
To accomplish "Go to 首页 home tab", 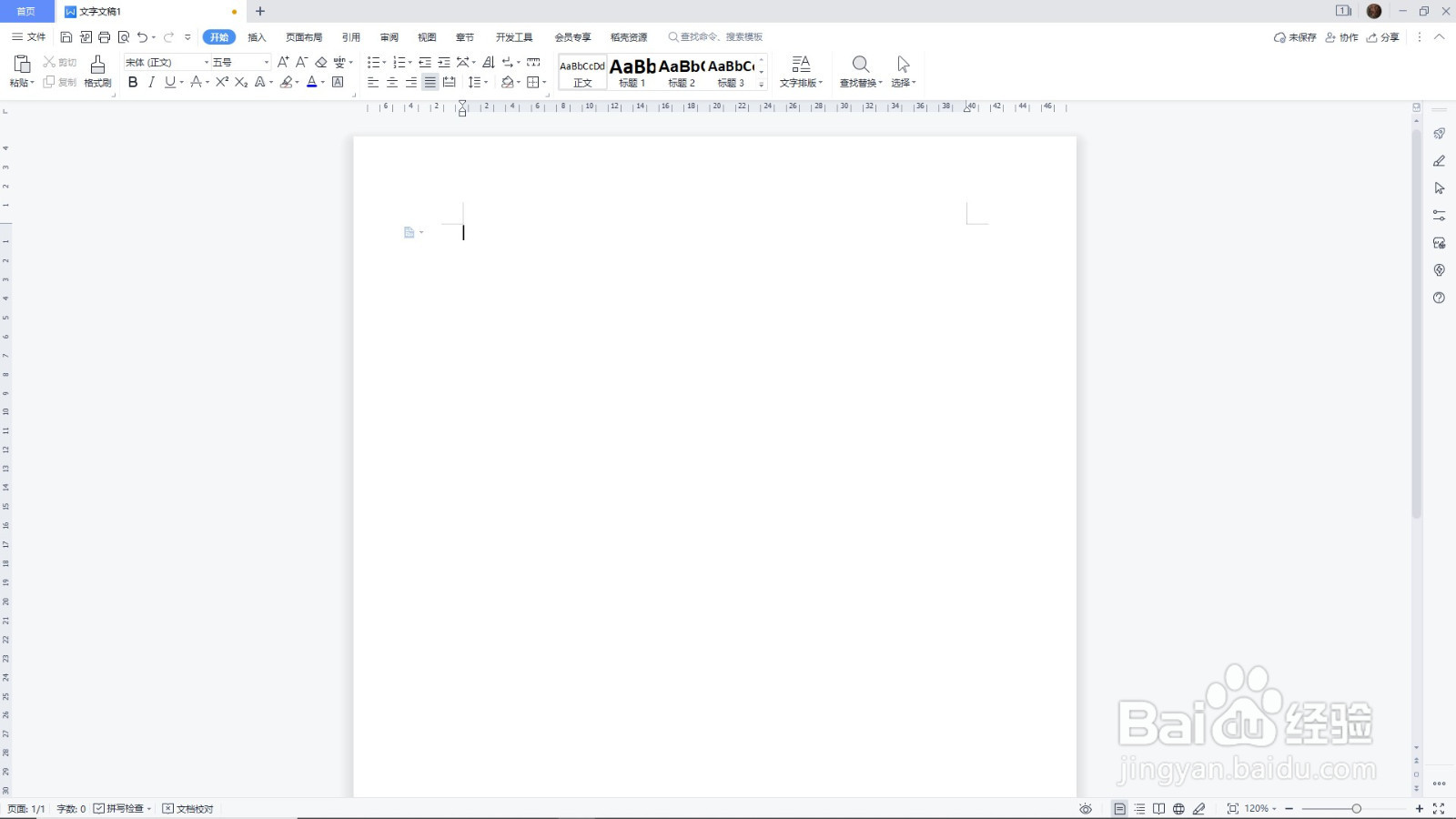I will (26, 11).
